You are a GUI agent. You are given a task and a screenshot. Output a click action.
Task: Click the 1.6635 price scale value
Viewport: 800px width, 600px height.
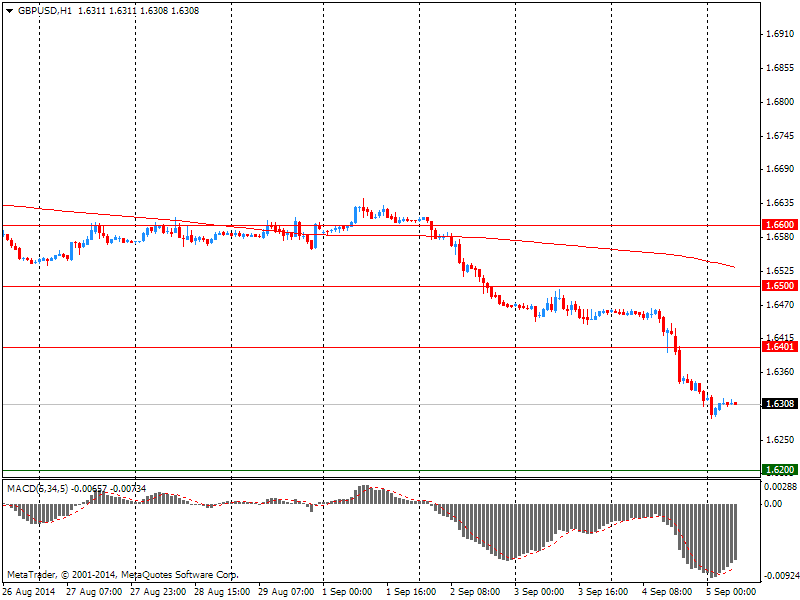pyautogui.click(x=781, y=203)
